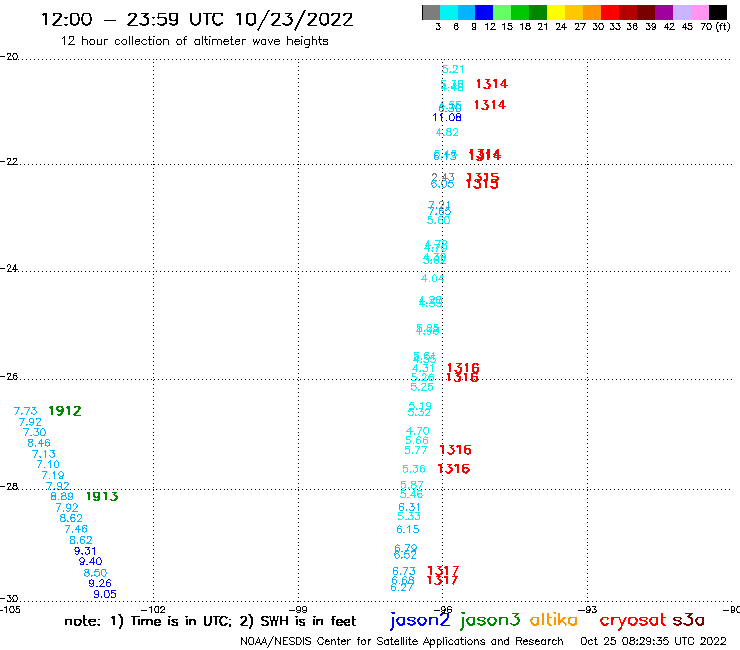
Task: Select the '12 hour collection of altimeter wave heights' subtitle
Action: (x=194, y=41)
